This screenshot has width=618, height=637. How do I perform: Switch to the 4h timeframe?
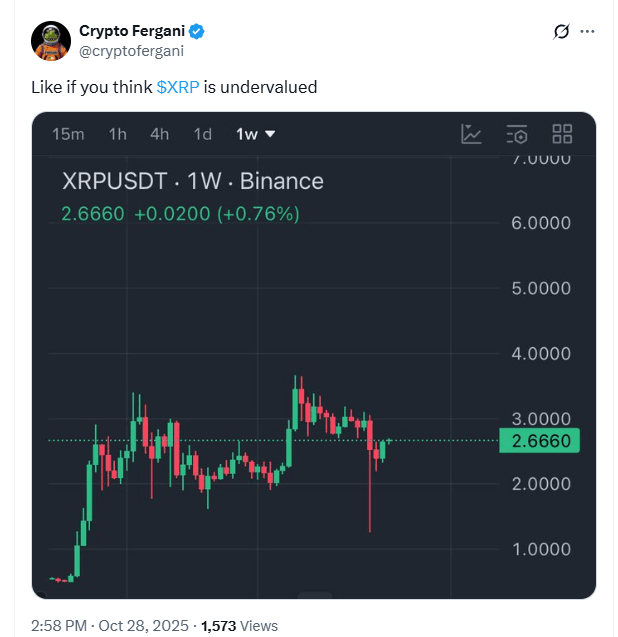159,134
